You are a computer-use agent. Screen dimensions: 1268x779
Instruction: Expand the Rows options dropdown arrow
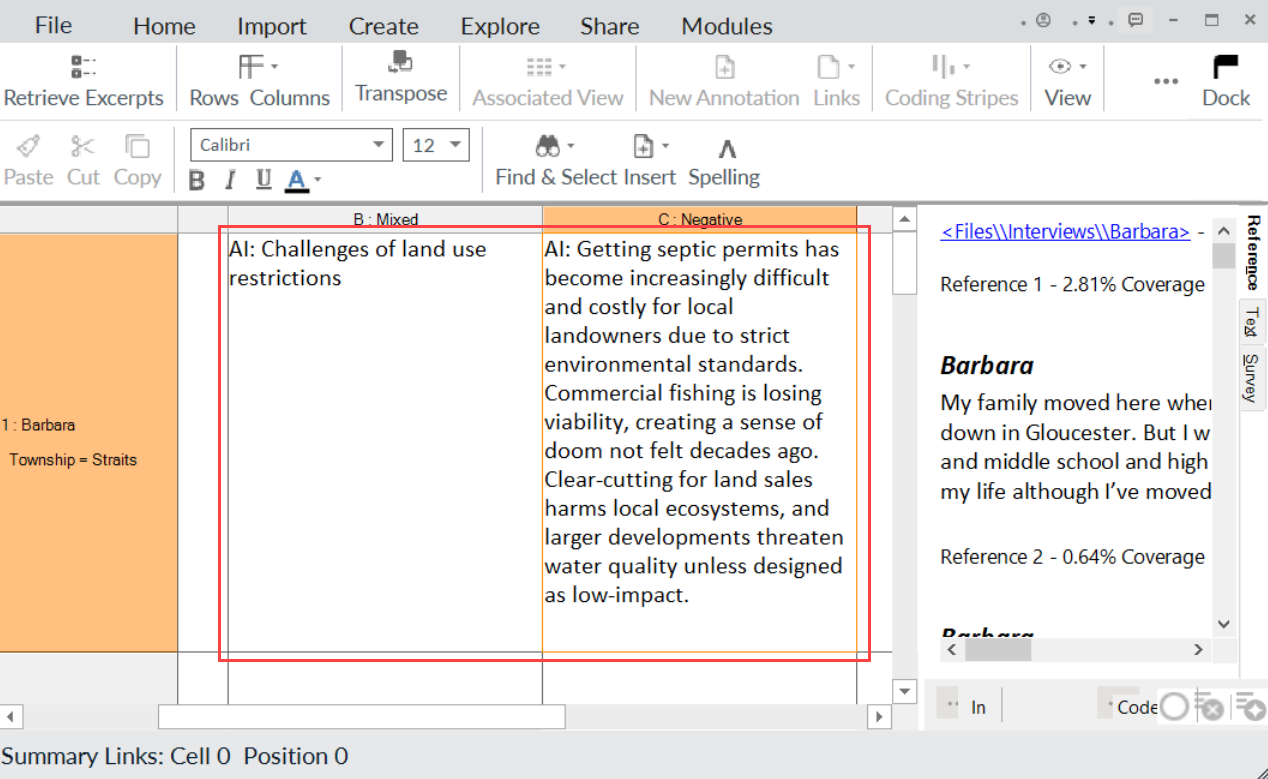[x=274, y=67]
